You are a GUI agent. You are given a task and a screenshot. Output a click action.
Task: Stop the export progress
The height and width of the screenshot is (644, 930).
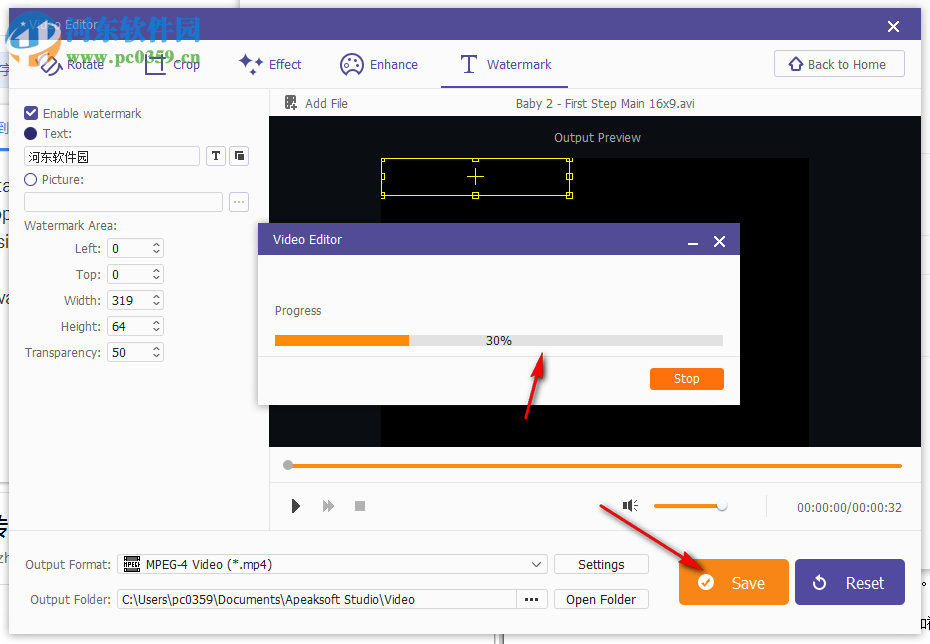[x=686, y=378]
